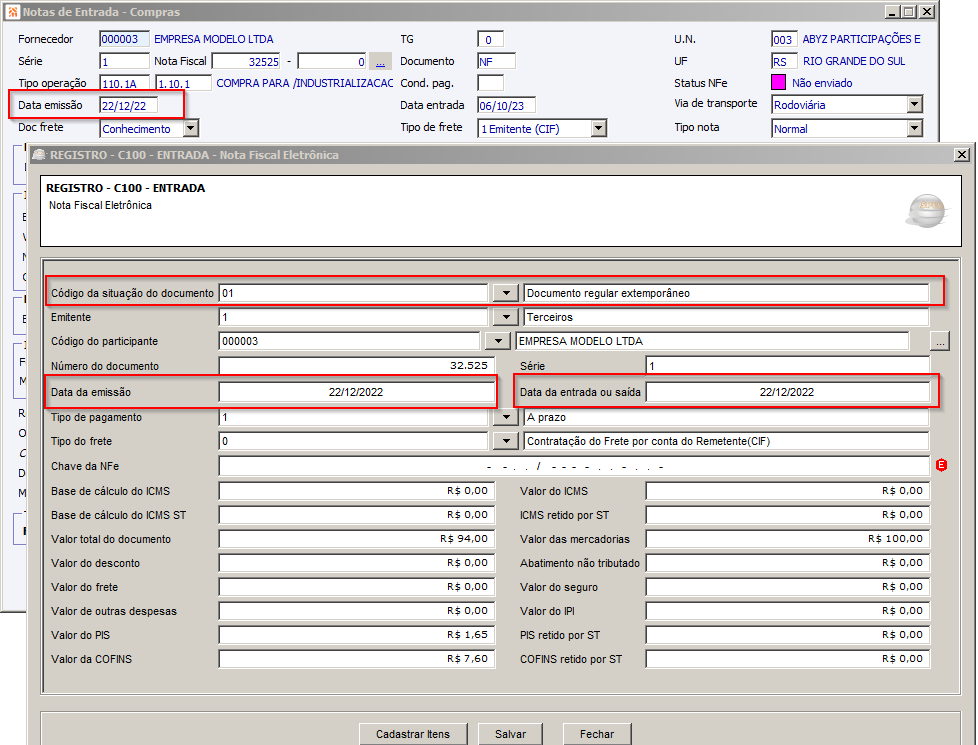978x745 pixels.
Task: Click the Tipo operação field 110.1A
Action: click(124, 83)
